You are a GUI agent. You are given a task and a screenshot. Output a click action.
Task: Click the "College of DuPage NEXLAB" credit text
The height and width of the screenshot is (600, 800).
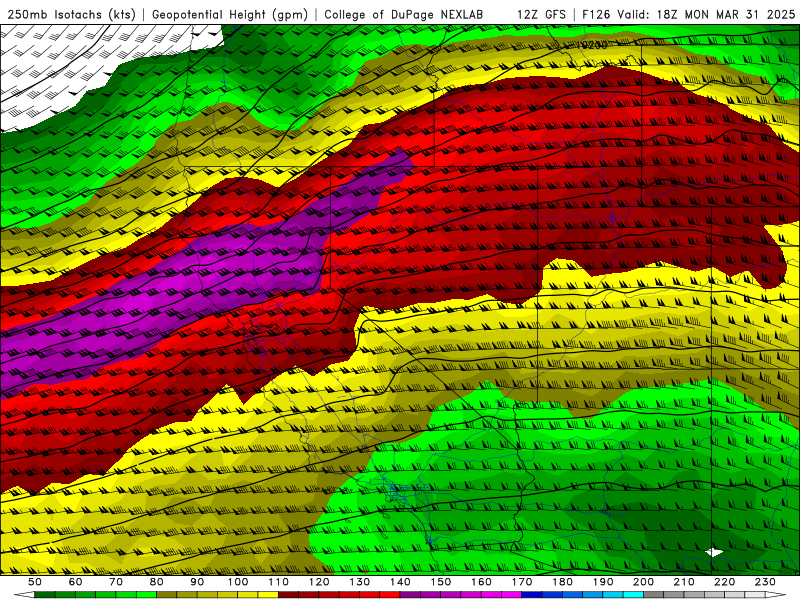coord(403,14)
